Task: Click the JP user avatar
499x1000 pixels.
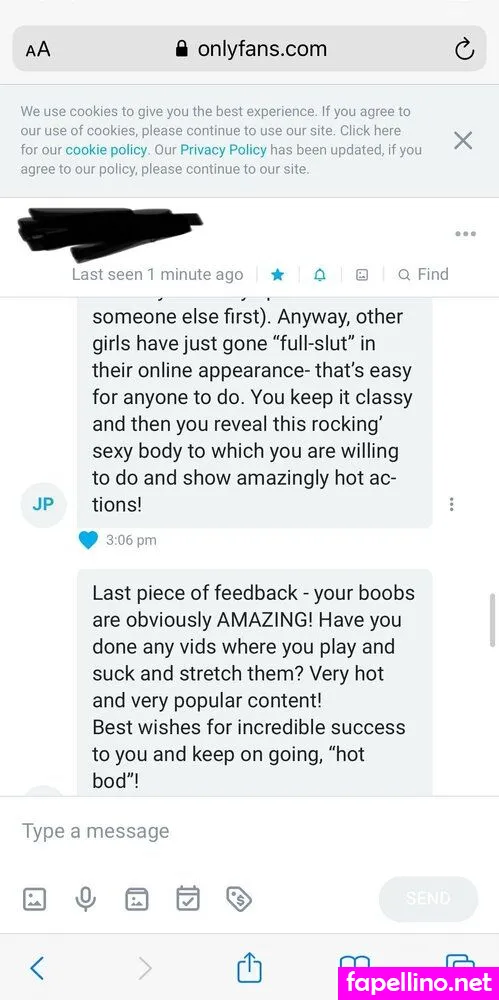Action: click(x=44, y=504)
